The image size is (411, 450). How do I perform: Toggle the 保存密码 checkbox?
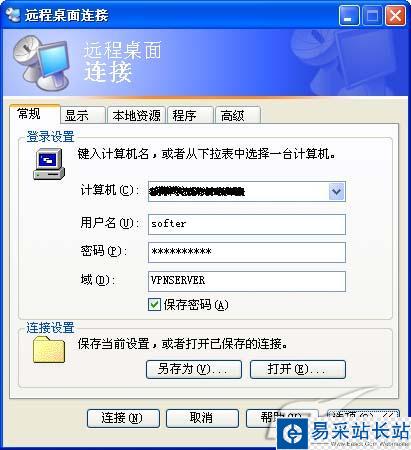tap(154, 305)
